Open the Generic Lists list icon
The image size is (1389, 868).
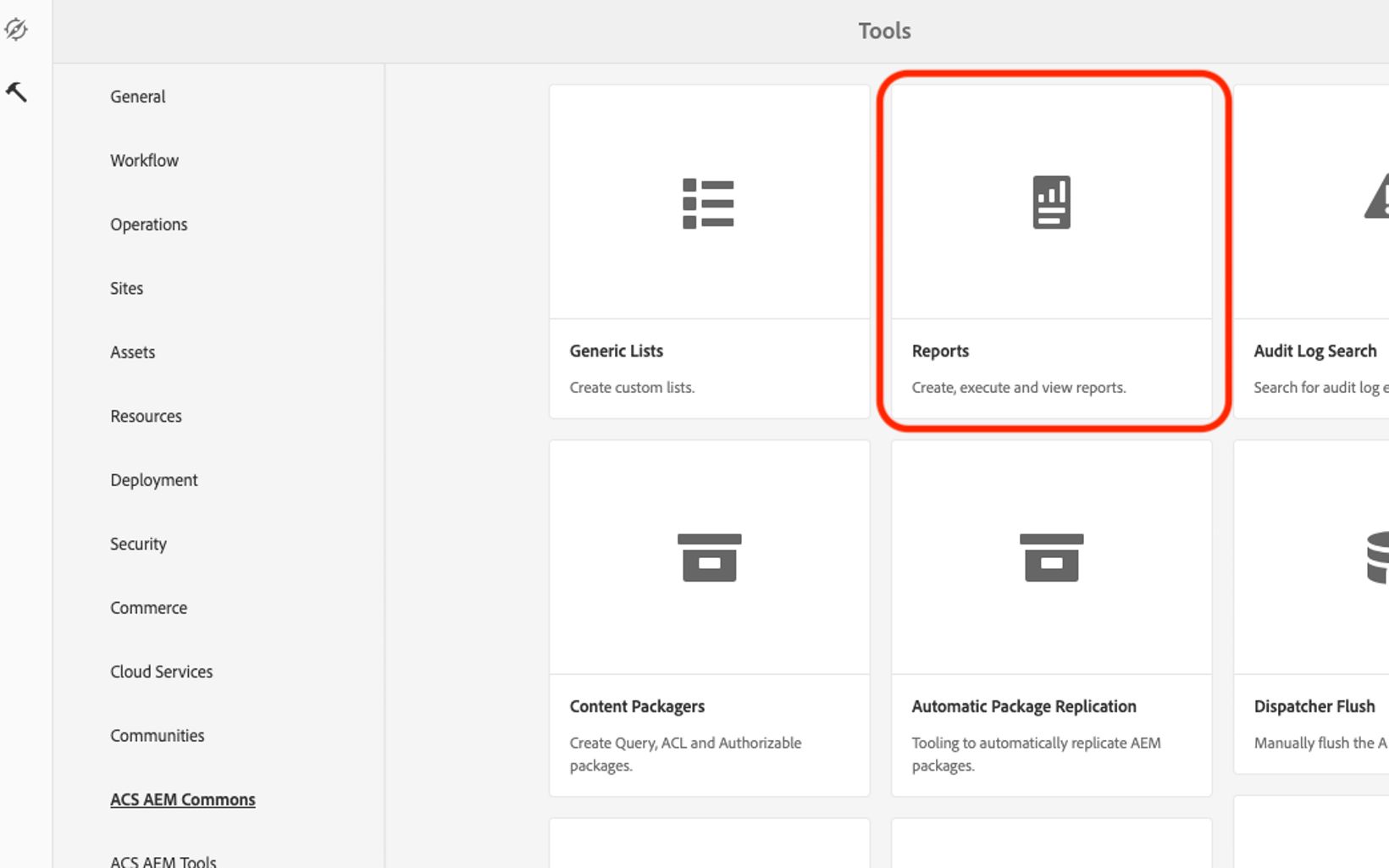708,203
